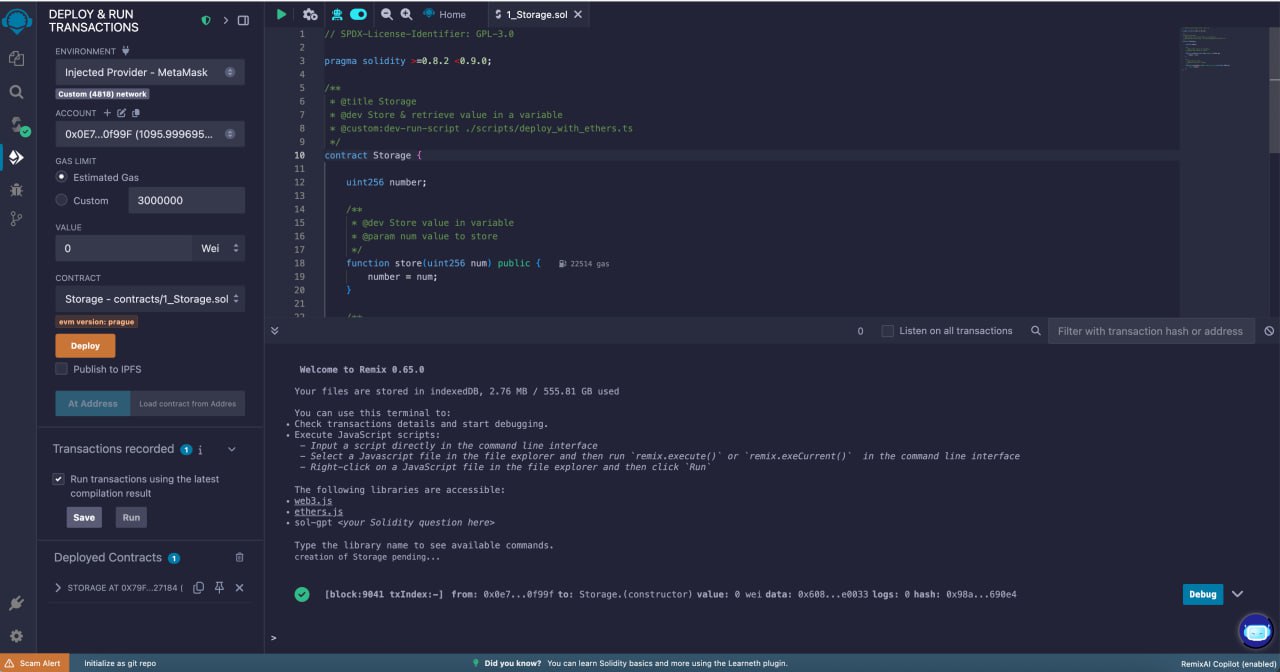Click Initialize as git repo

coord(120,663)
